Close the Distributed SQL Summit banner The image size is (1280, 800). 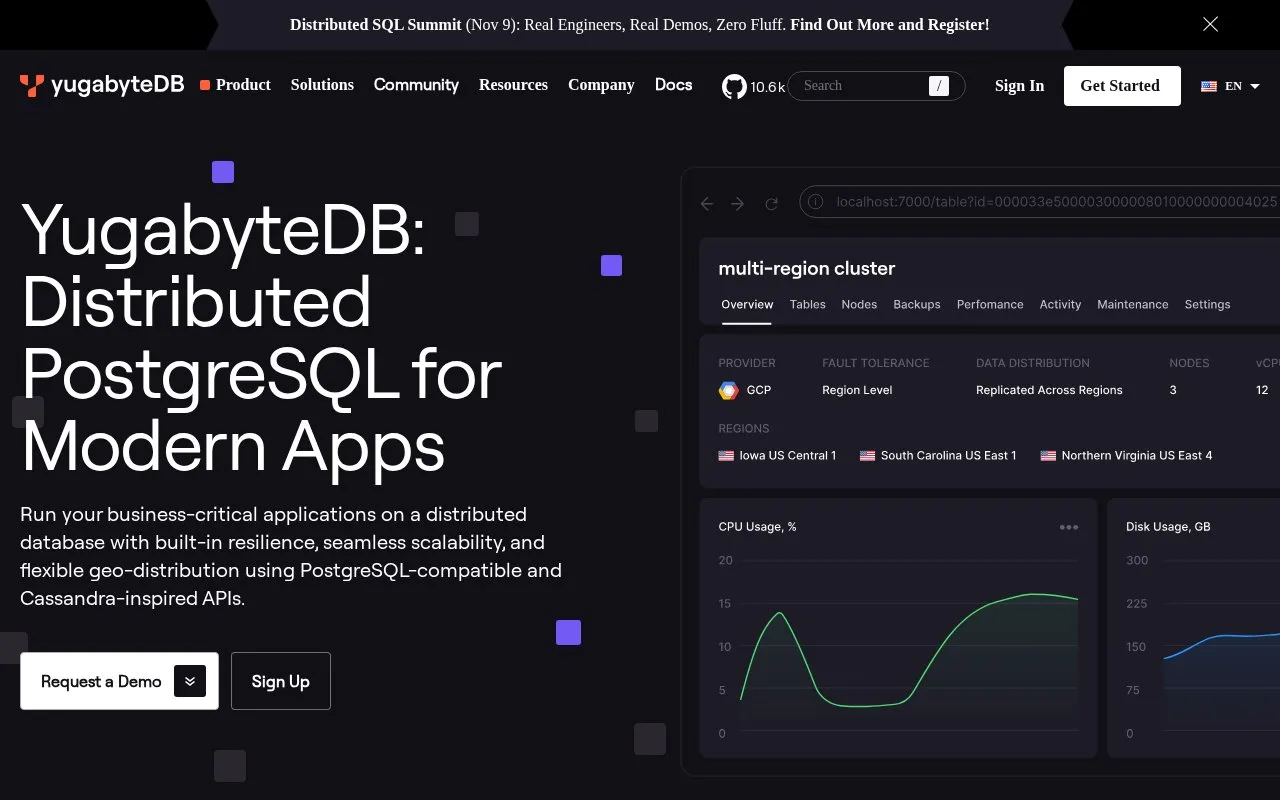pos(1210,24)
